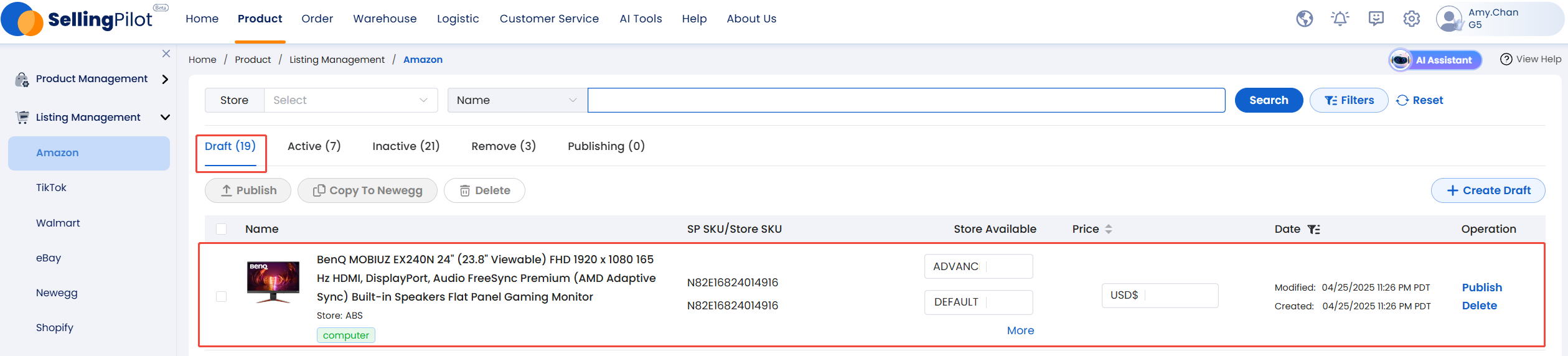This screenshot has width=1568, height=356.
Task: Select Shopify in the sidebar
Action: [x=55, y=327]
